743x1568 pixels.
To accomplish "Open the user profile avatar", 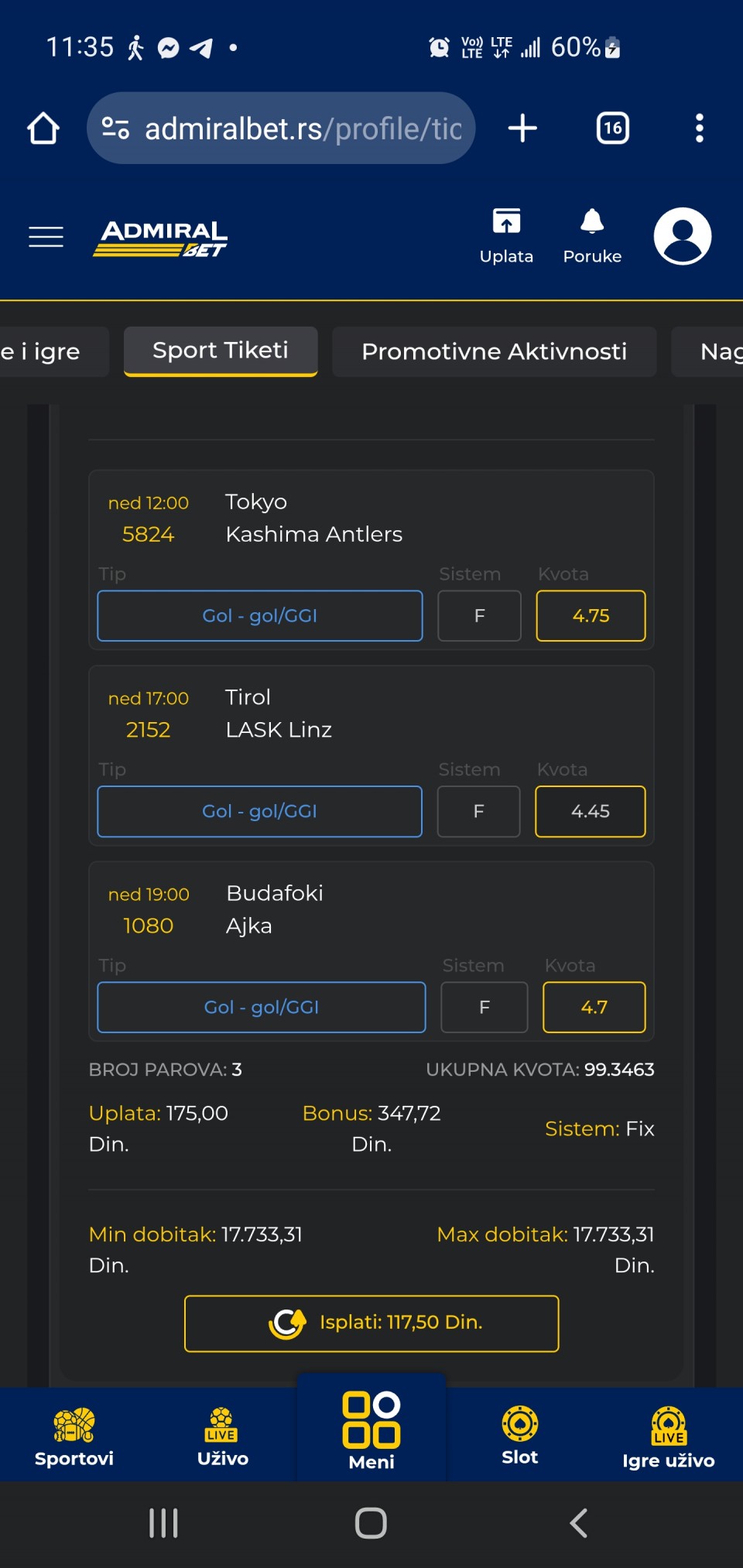I will (x=682, y=236).
